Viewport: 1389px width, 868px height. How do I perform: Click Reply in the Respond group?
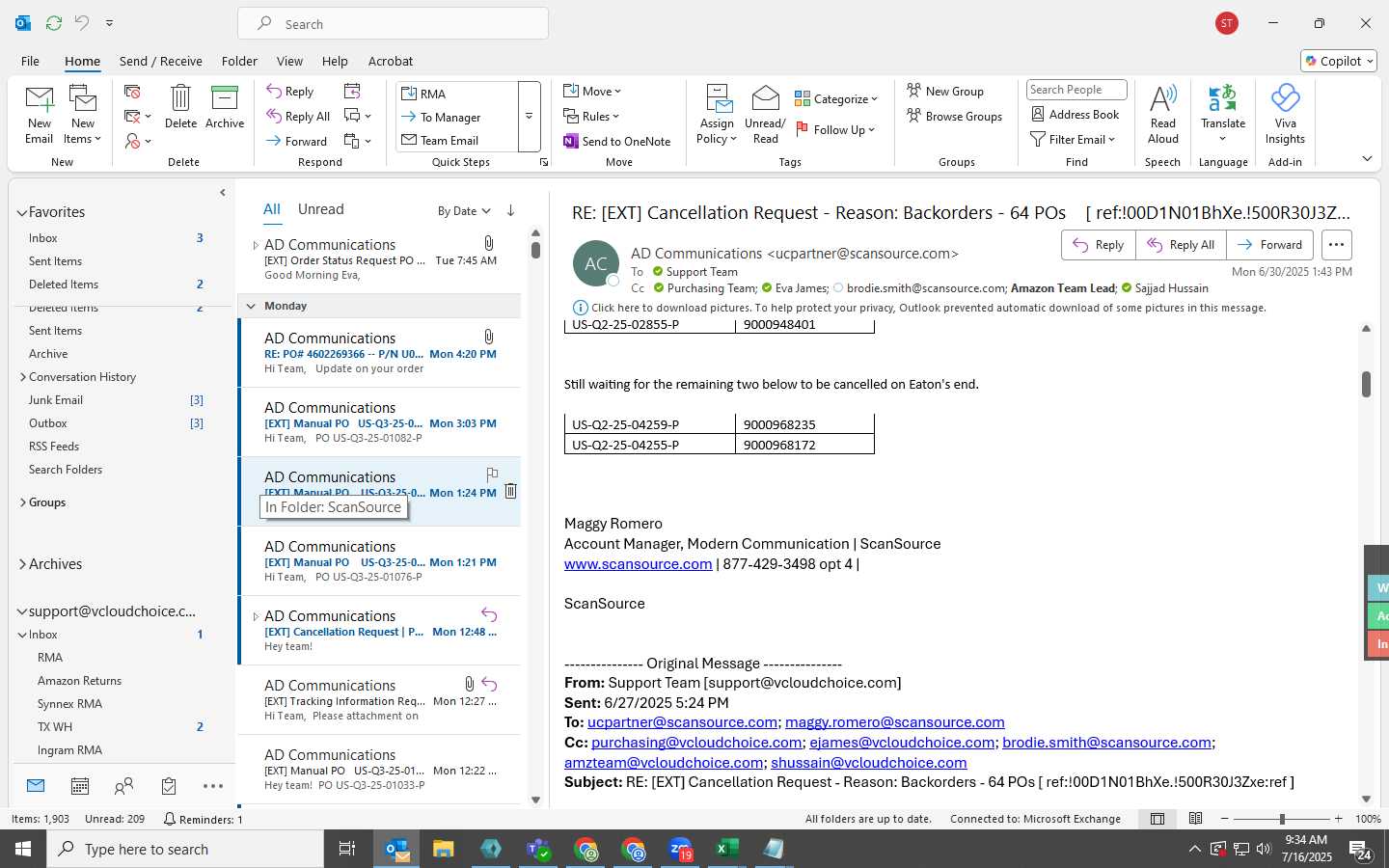click(290, 92)
